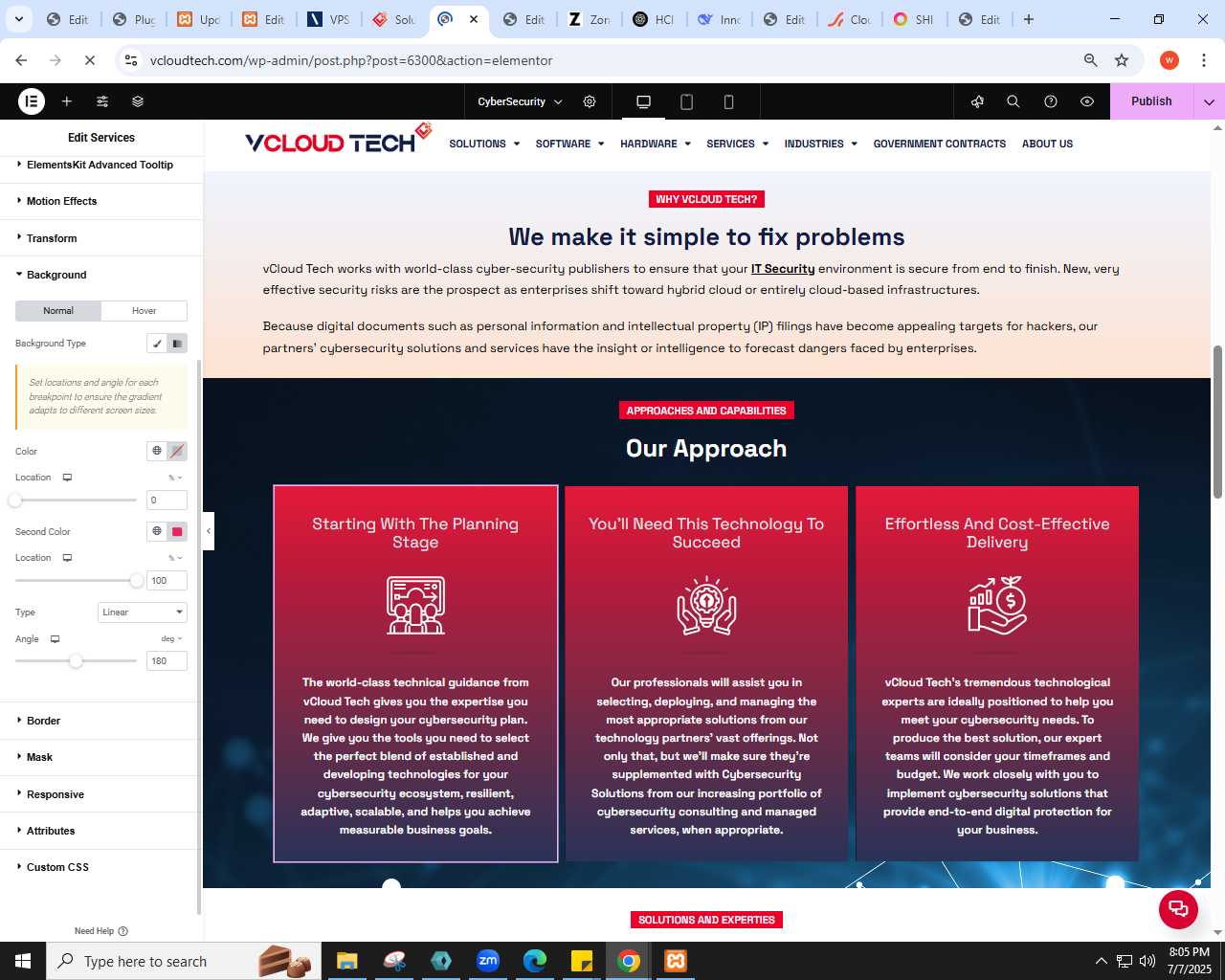Expand the Responsive section

[x=100, y=794]
